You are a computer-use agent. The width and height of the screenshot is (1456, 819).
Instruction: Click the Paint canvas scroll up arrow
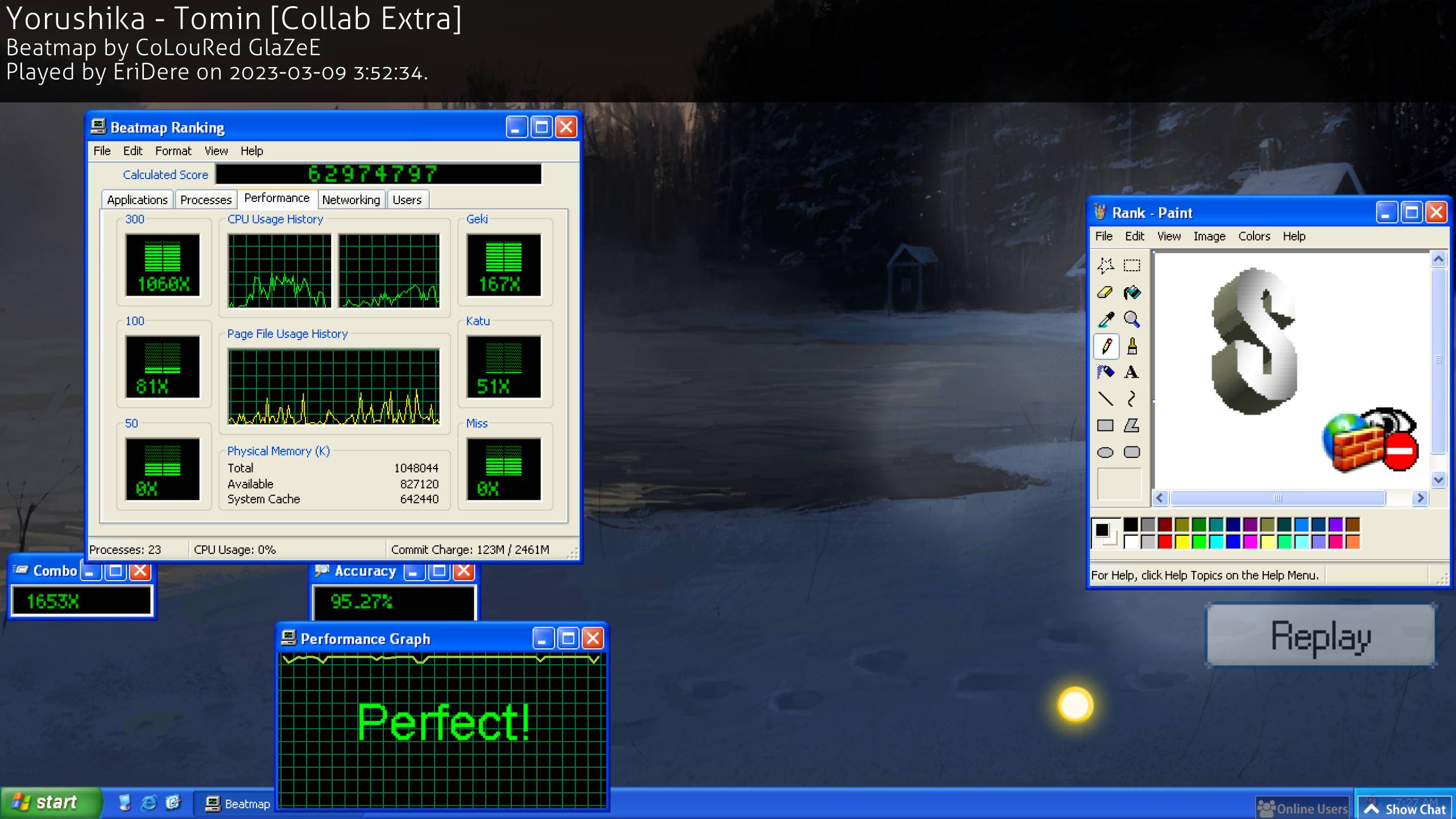click(x=1438, y=259)
